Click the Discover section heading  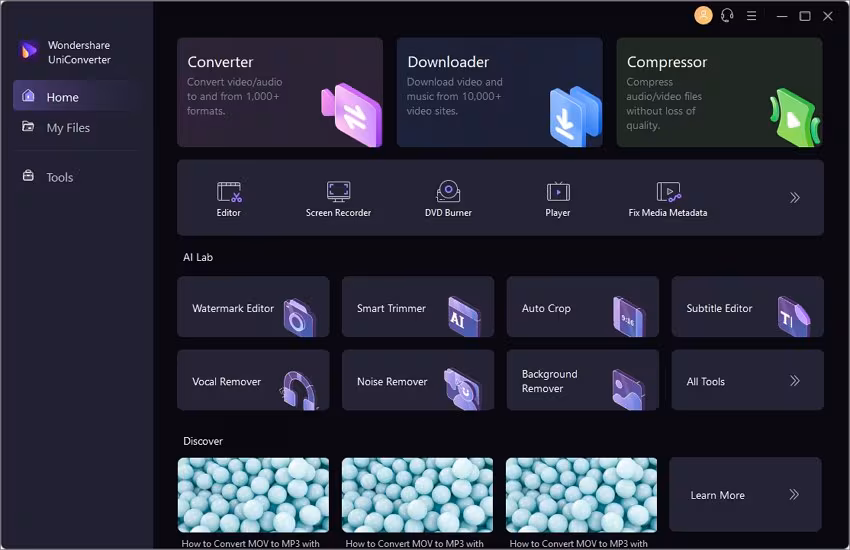[x=203, y=441]
